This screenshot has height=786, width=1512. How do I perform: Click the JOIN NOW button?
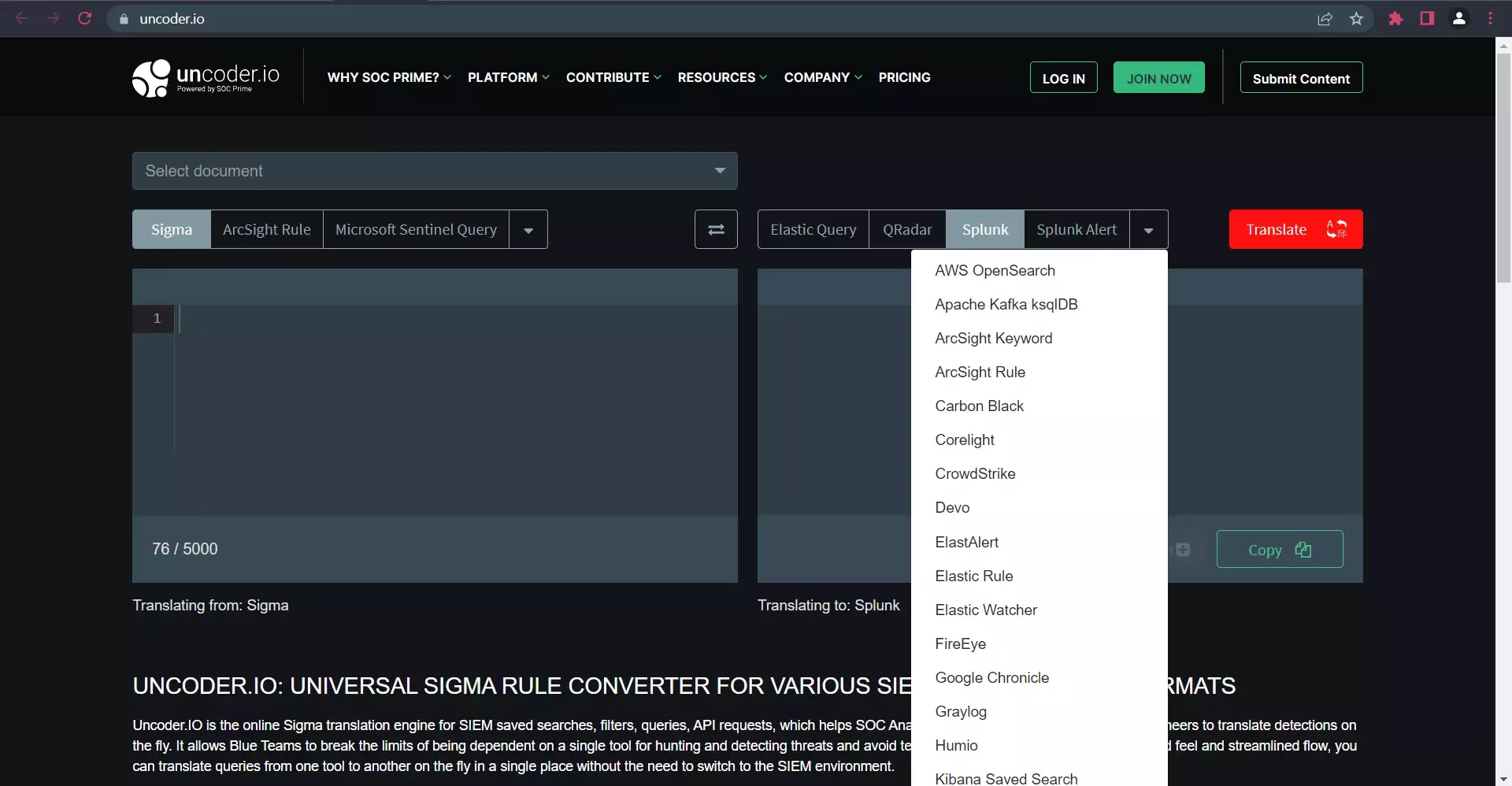click(x=1158, y=77)
